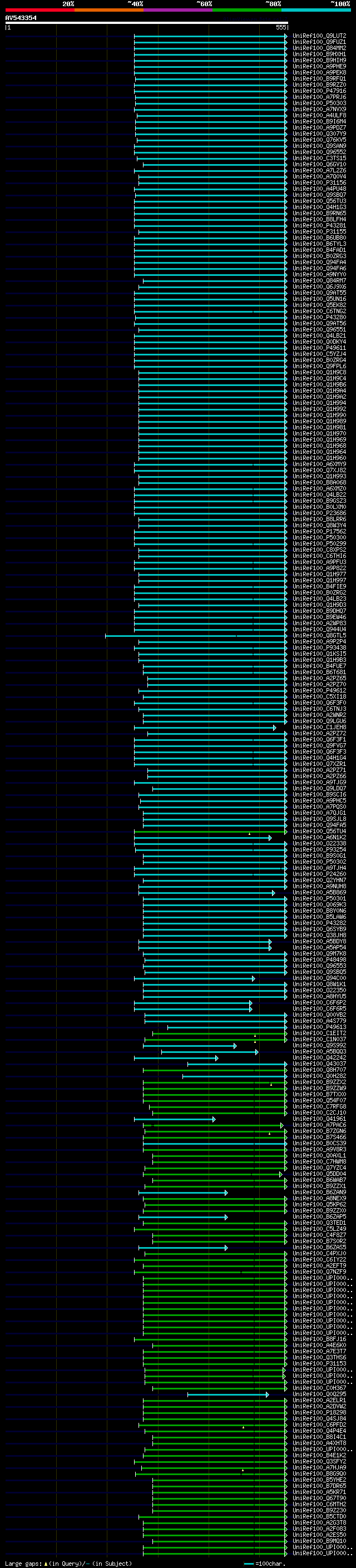This screenshot has width=356, height=1568.
Task: Click the red 20% identity legend bar
Action: tap(39, 11)
